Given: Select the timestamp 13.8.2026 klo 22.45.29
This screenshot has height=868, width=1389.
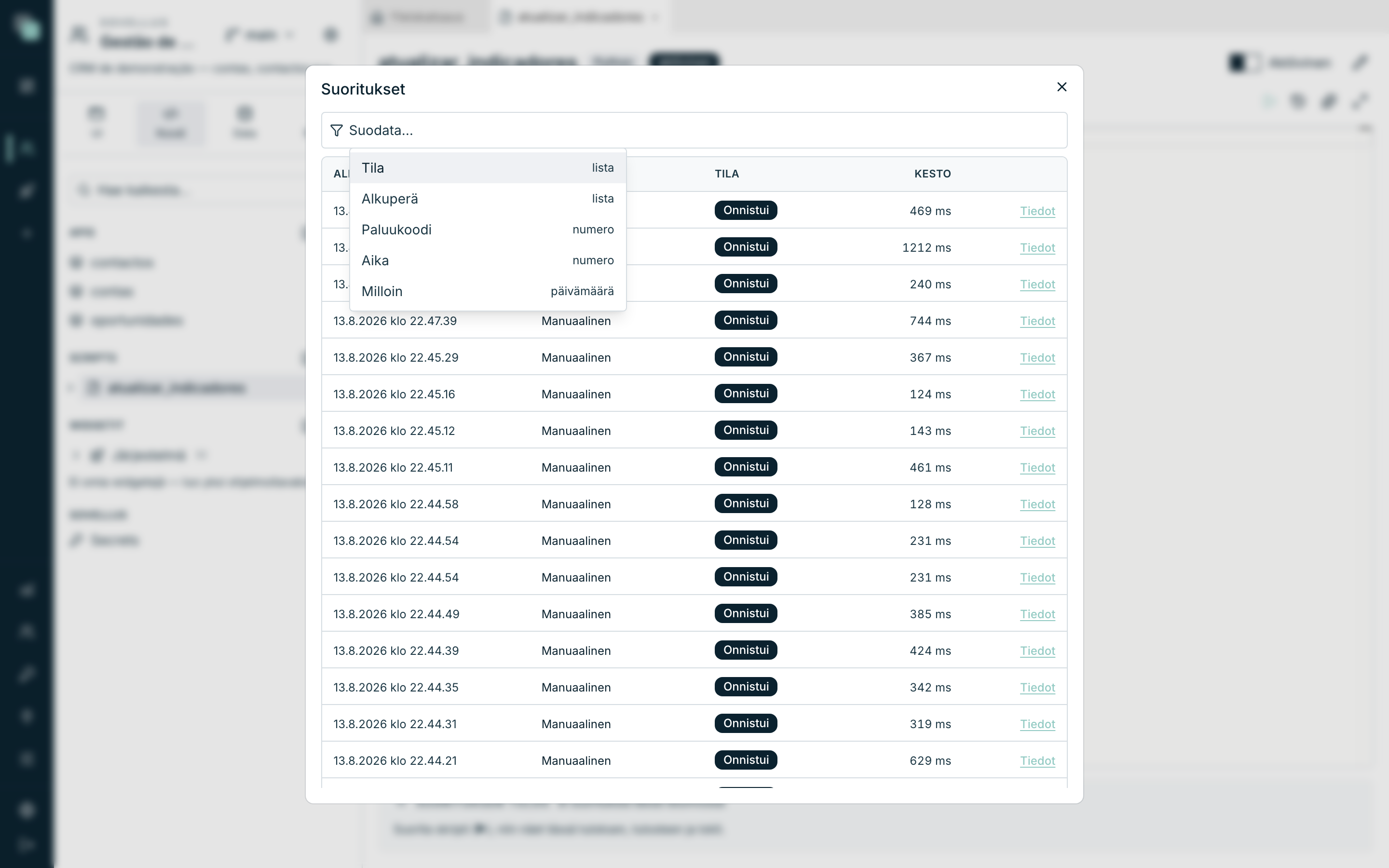Looking at the screenshot, I should [396, 358].
